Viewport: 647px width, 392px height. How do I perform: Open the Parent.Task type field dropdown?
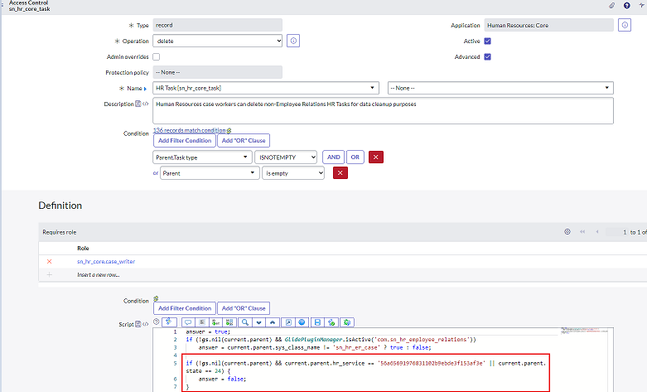pos(202,157)
